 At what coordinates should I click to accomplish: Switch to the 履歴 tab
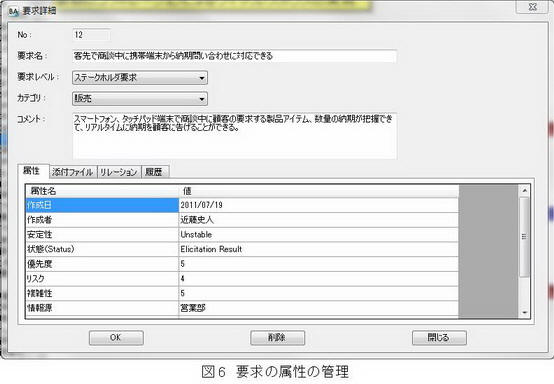154,172
